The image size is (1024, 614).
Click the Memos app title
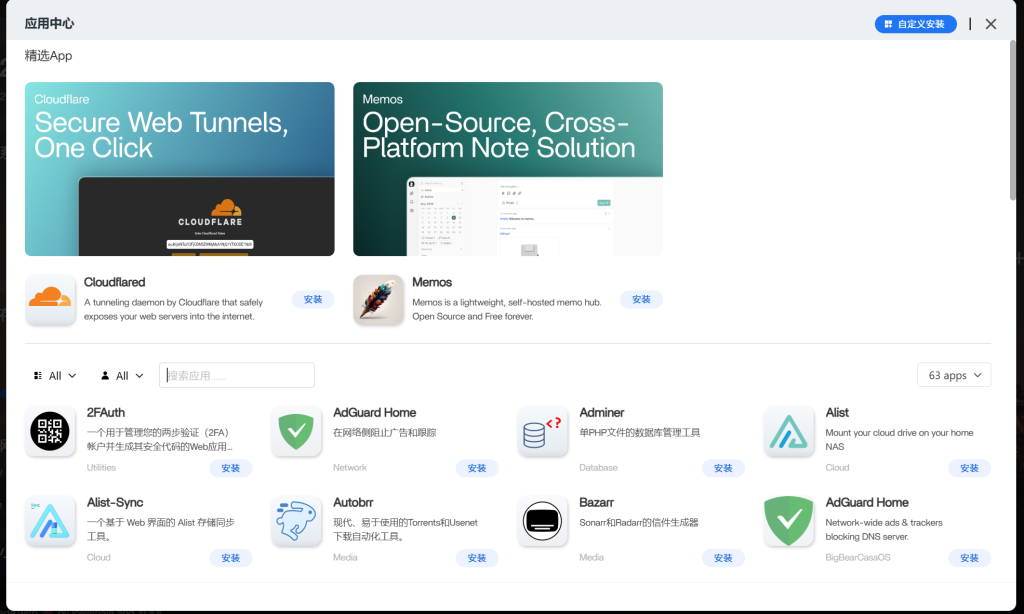point(432,282)
